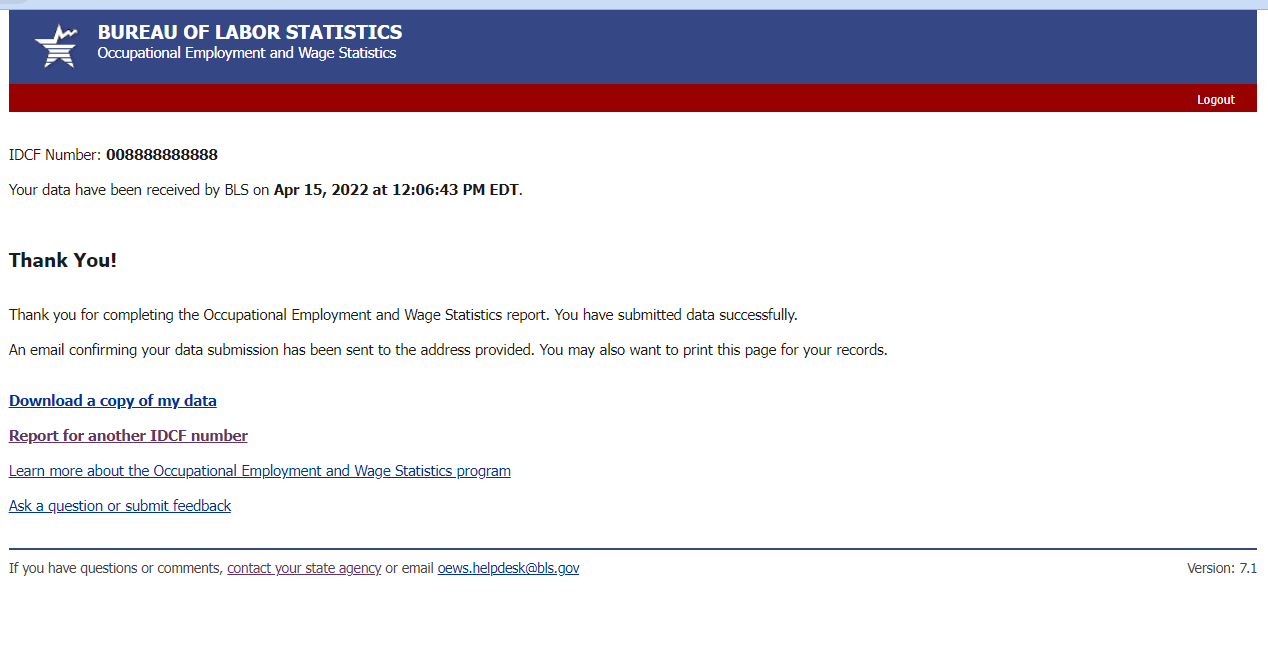Image resolution: width=1268 pixels, height=646 pixels.
Task: Click the IDCF Number label
Action: (x=55, y=155)
